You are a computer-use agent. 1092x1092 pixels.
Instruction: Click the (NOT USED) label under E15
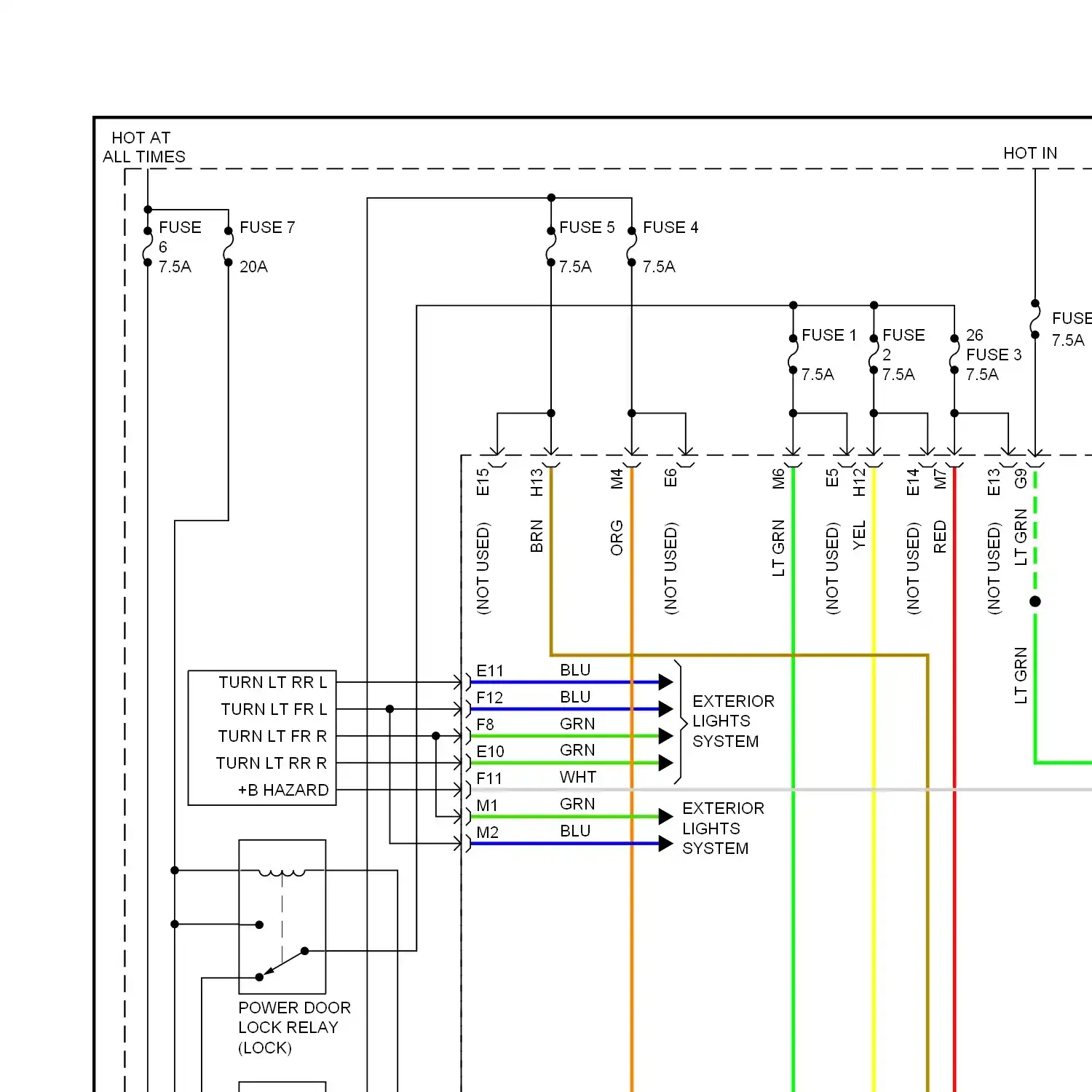pyautogui.click(x=483, y=569)
